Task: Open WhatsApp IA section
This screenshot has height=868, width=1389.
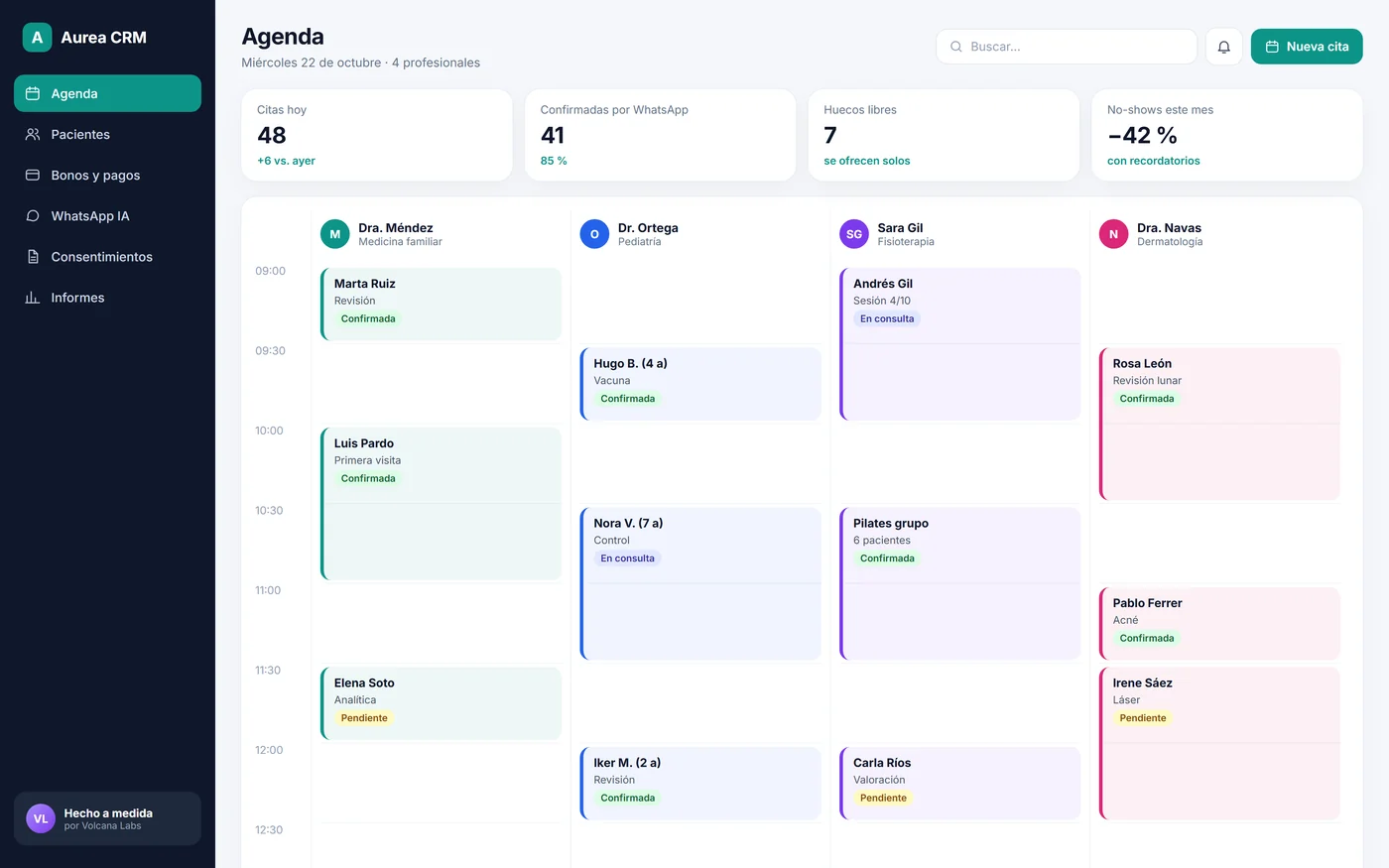Action: [107, 215]
